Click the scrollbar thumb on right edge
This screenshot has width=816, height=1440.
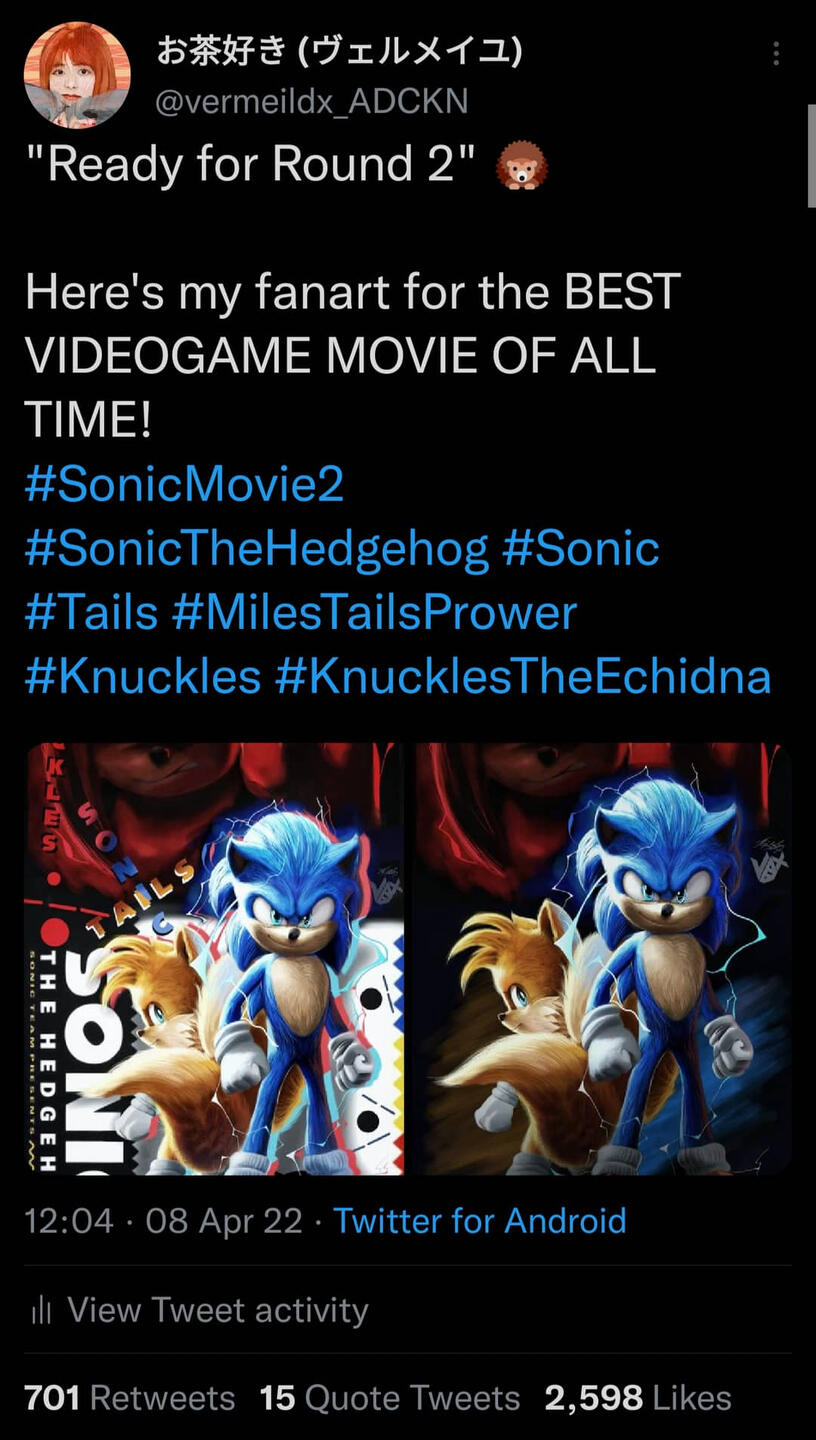tap(811, 155)
